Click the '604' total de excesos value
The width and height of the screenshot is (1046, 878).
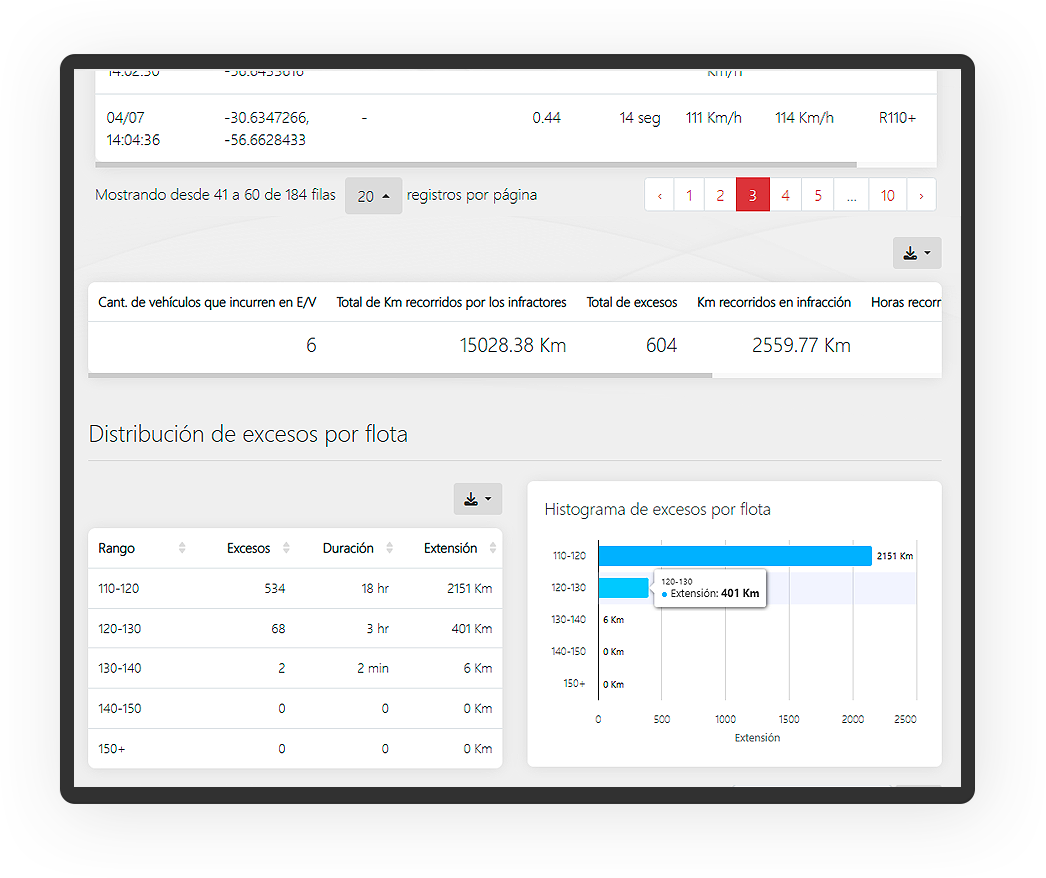pyautogui.click(x=661, y=346)
